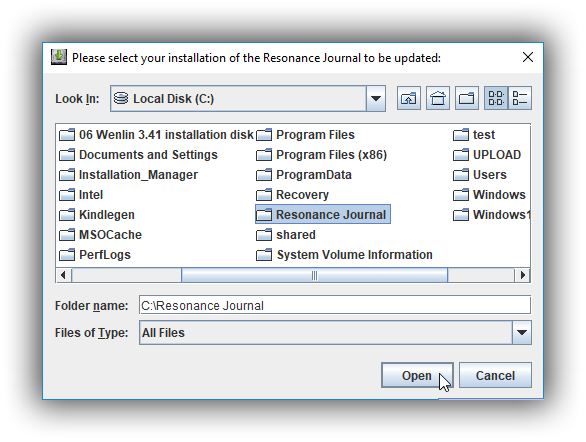This screenshot has width=586, height=442.
Task: Click the Cancel button
Action: (x=495, y=375)
